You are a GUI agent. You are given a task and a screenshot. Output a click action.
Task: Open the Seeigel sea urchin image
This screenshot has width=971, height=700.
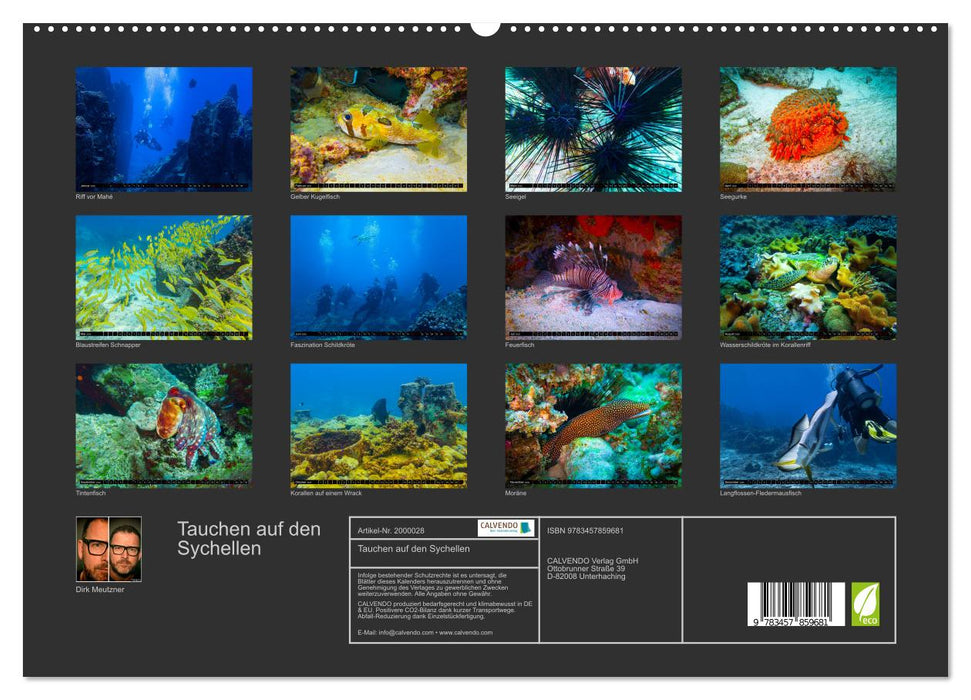pyautogui.click(x=593, y=129)
